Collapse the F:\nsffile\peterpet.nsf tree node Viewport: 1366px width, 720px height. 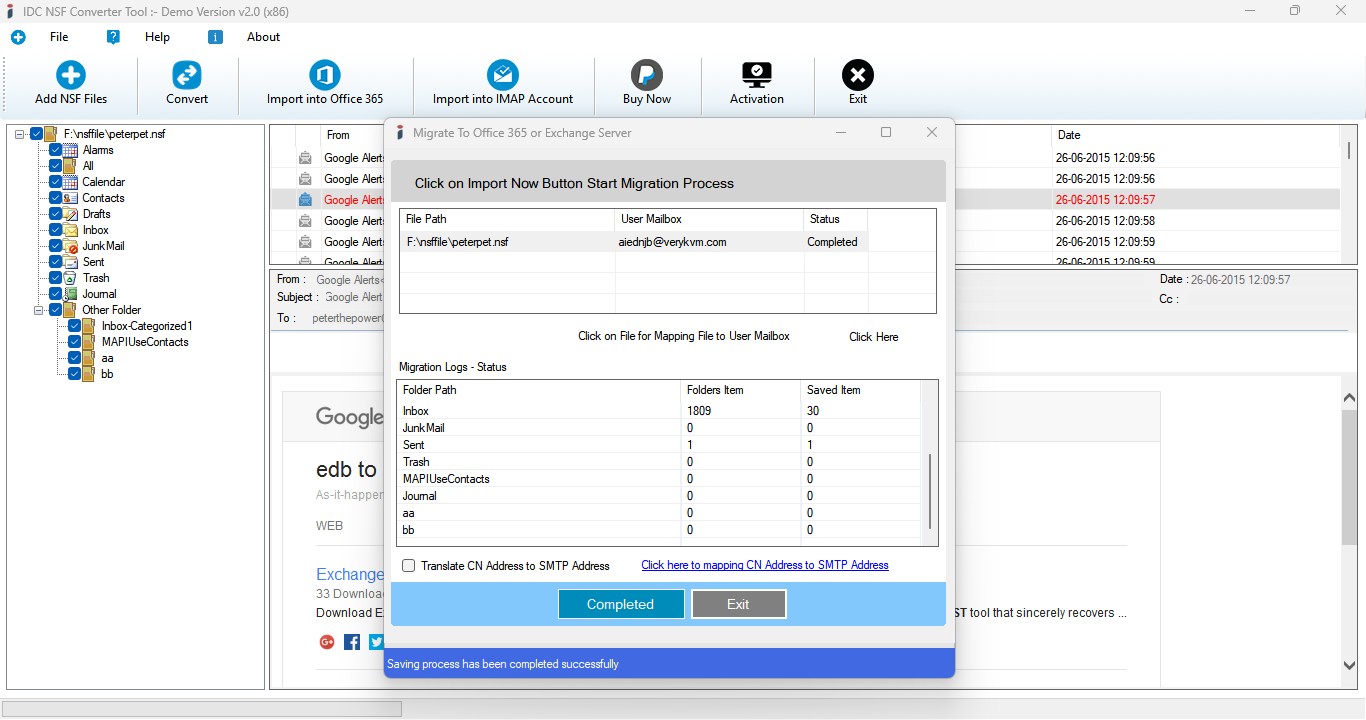tap(20, 134)
